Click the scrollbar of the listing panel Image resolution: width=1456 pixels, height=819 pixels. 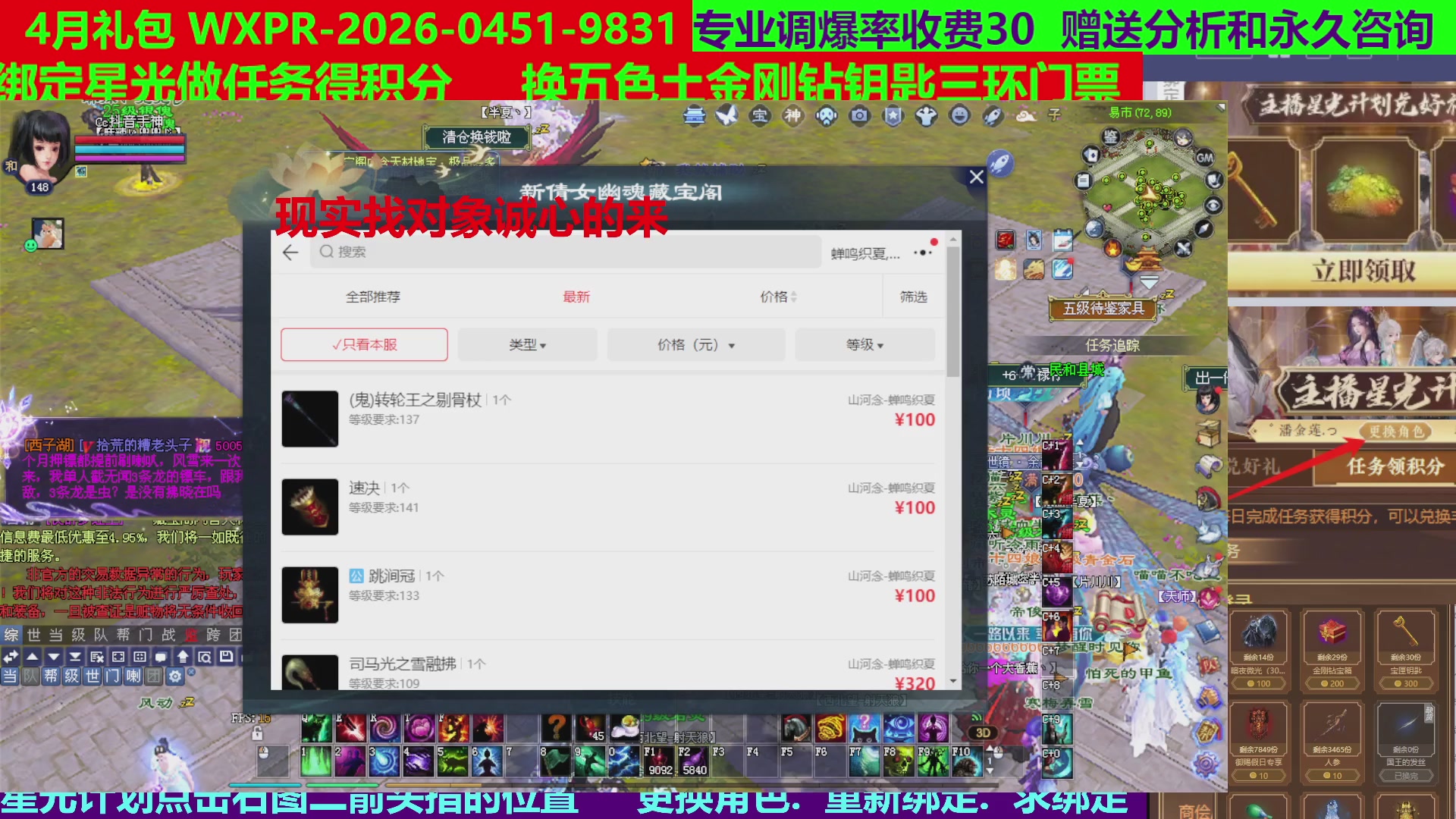pyautogui.click(x=953, y=311)
